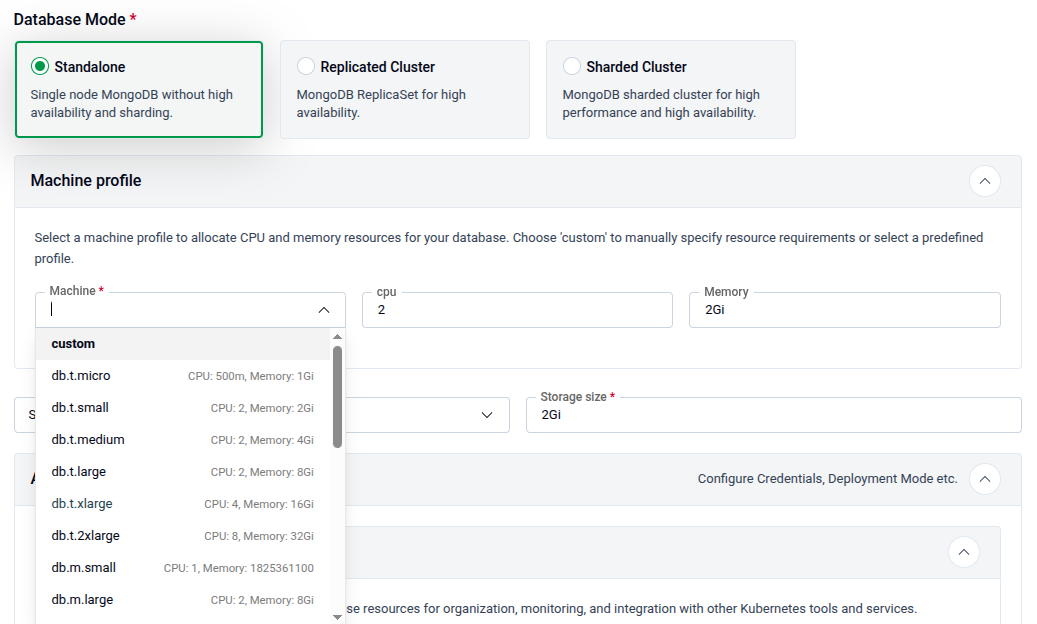Screen dimensions: 1037x624
Task: Open the storage class dropdown
Action: click(x=487, y=414)
